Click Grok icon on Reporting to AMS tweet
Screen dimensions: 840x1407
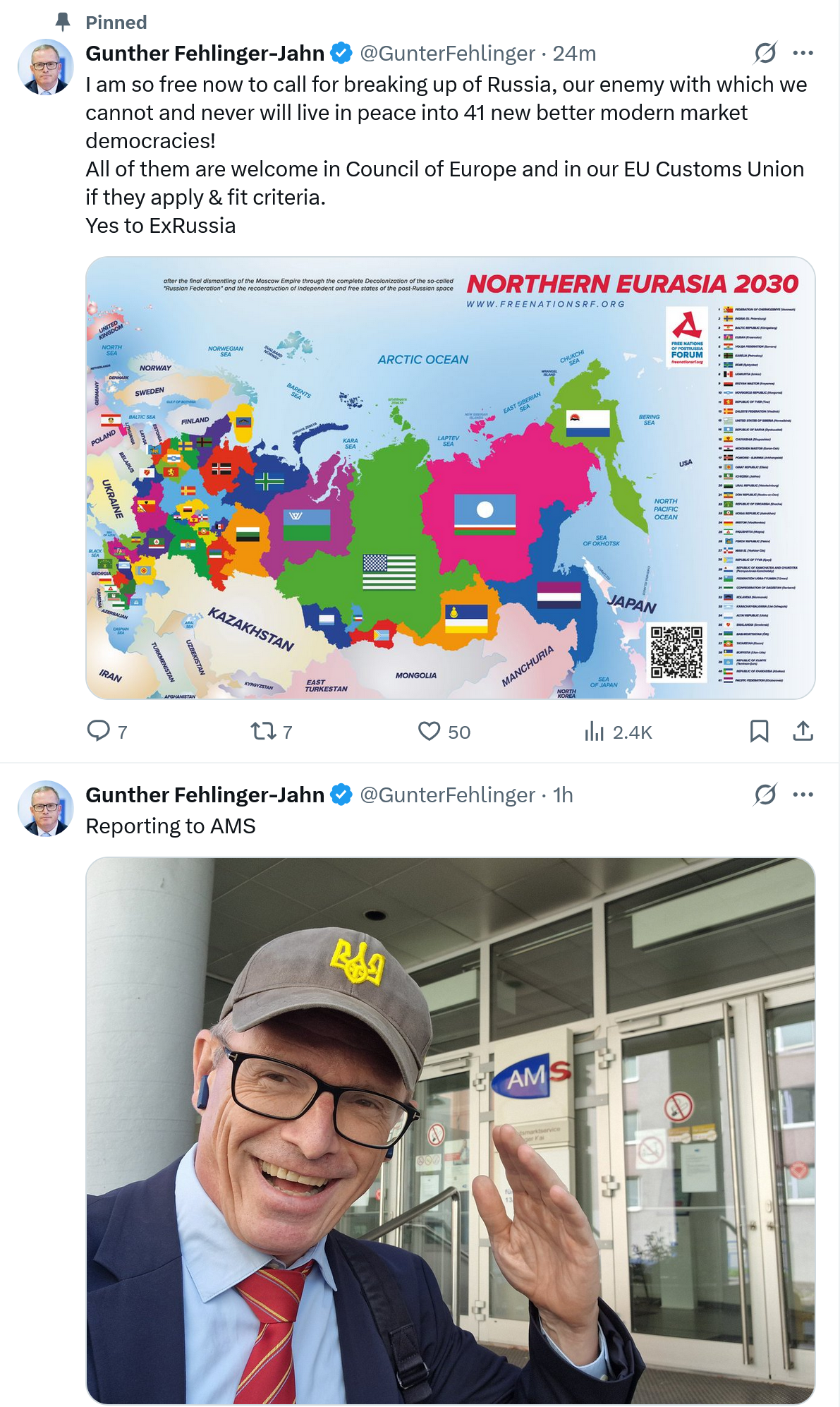[x=765, y=795]
